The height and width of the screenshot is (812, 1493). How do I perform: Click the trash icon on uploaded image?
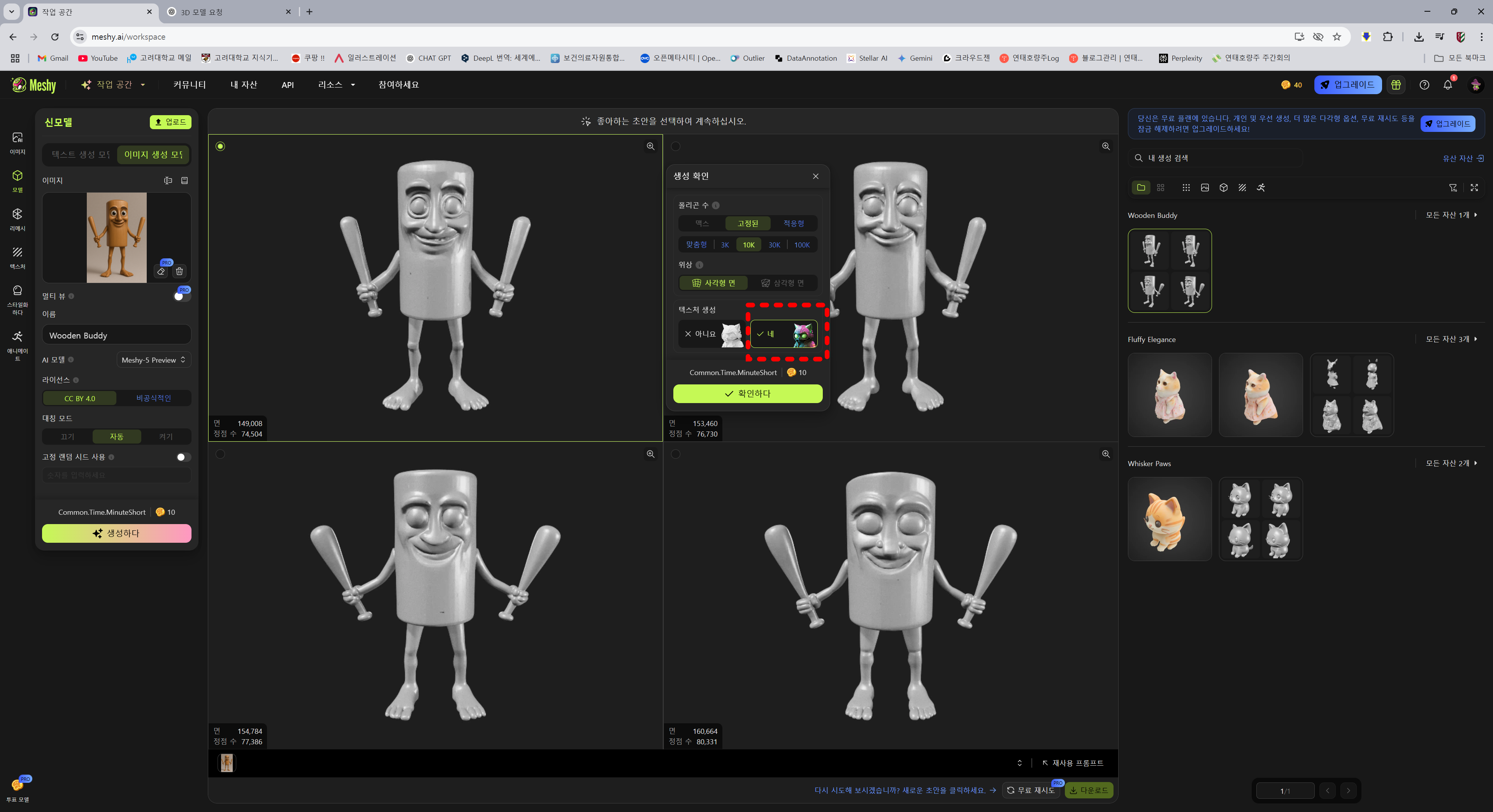[180, 271]
